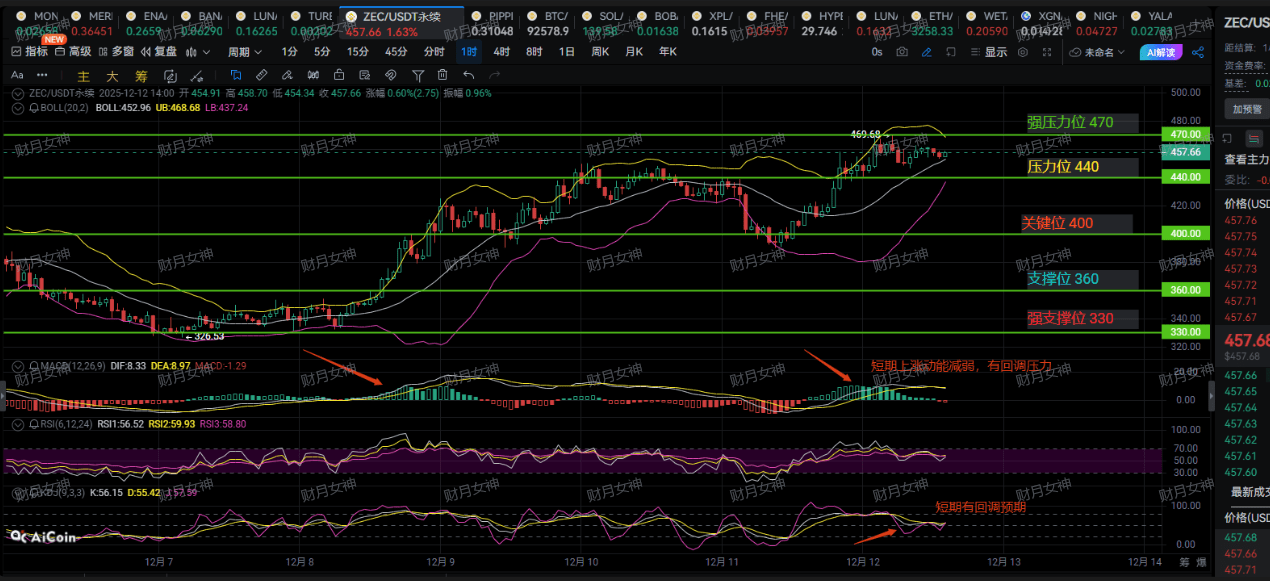This screenshot has height=581, width=1270.
Task: Select the 分时 time-sharing view
Action: (434, 52)
